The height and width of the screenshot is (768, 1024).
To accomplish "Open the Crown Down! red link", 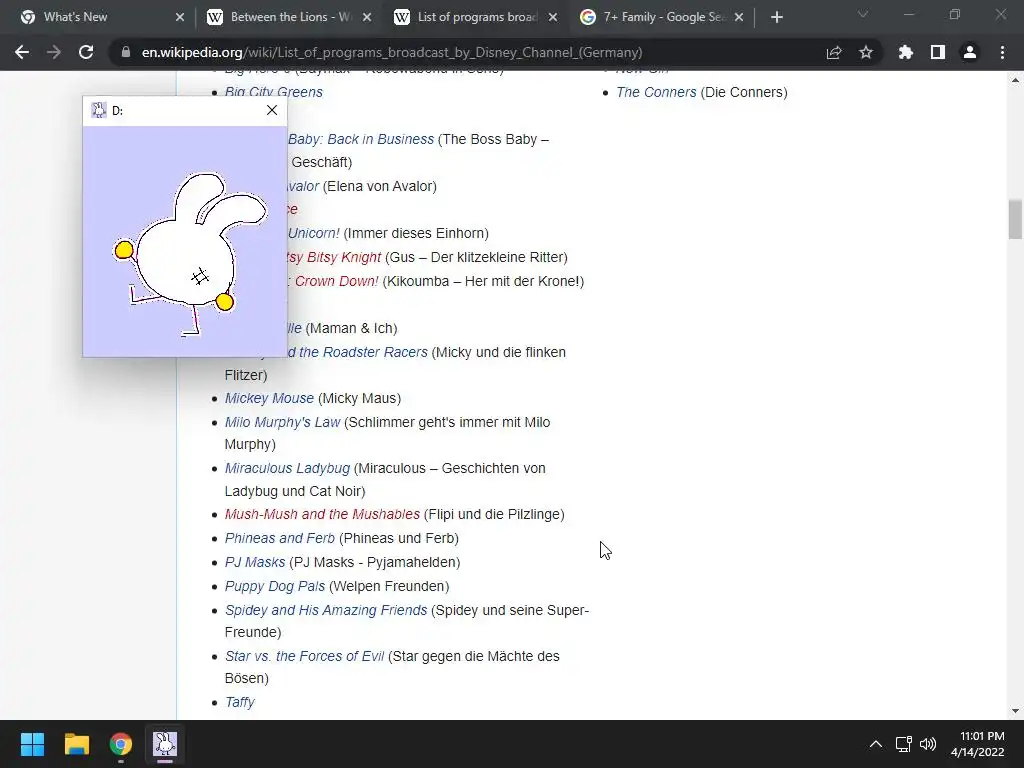I will click(336, 281).
